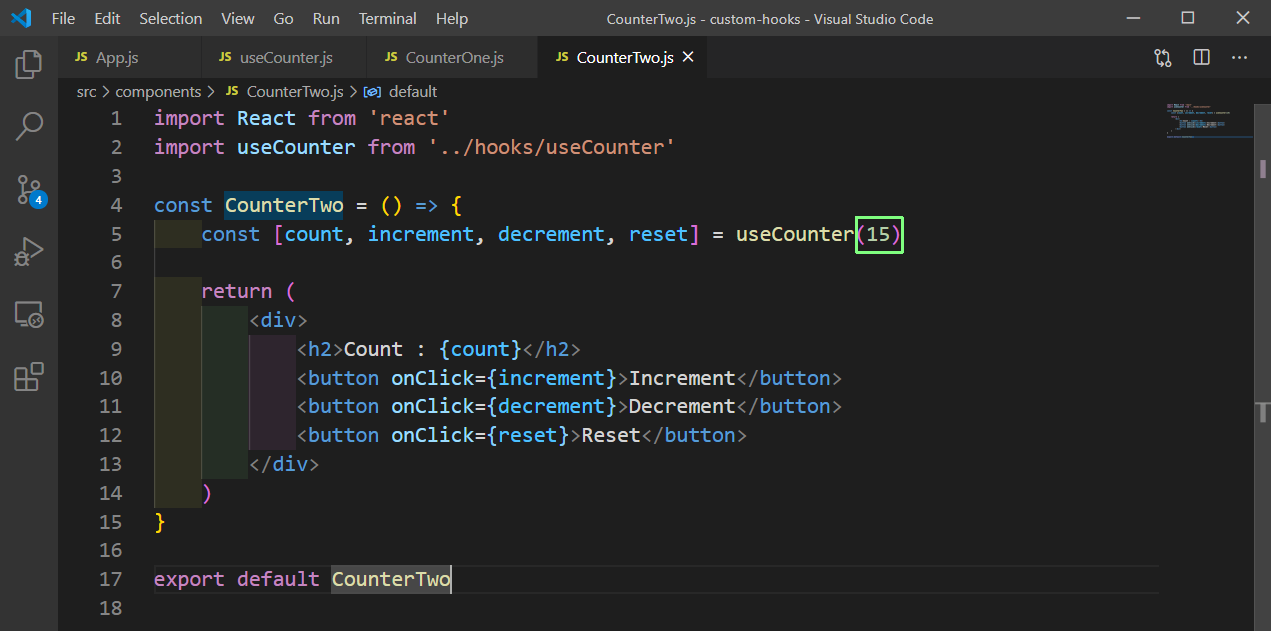The width and height of the screenshot is (1271, 631).
Task: Click 'import React' on line 1
Action: tap(225, 118)
